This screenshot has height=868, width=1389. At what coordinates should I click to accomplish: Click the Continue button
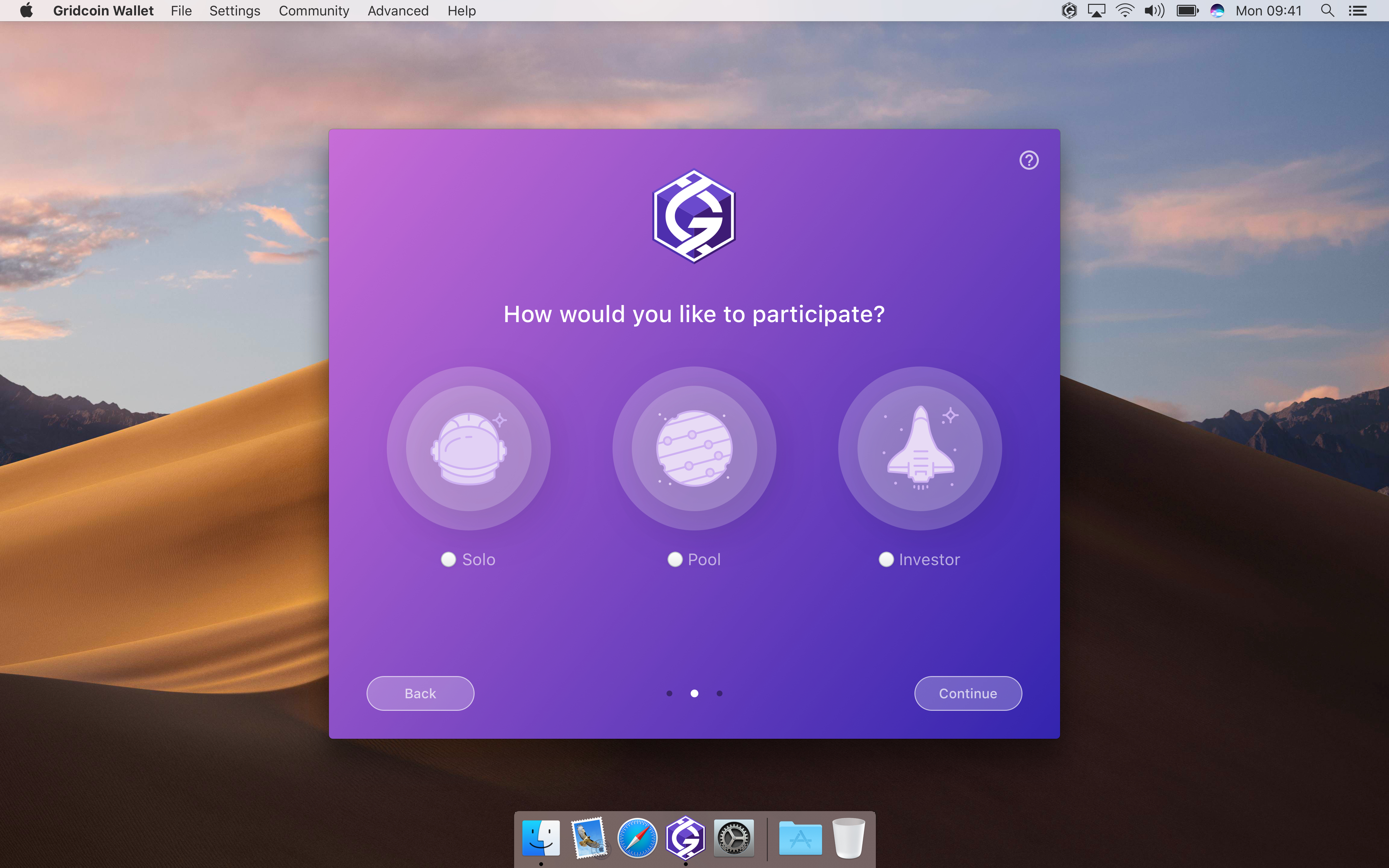tap(968, 693)
